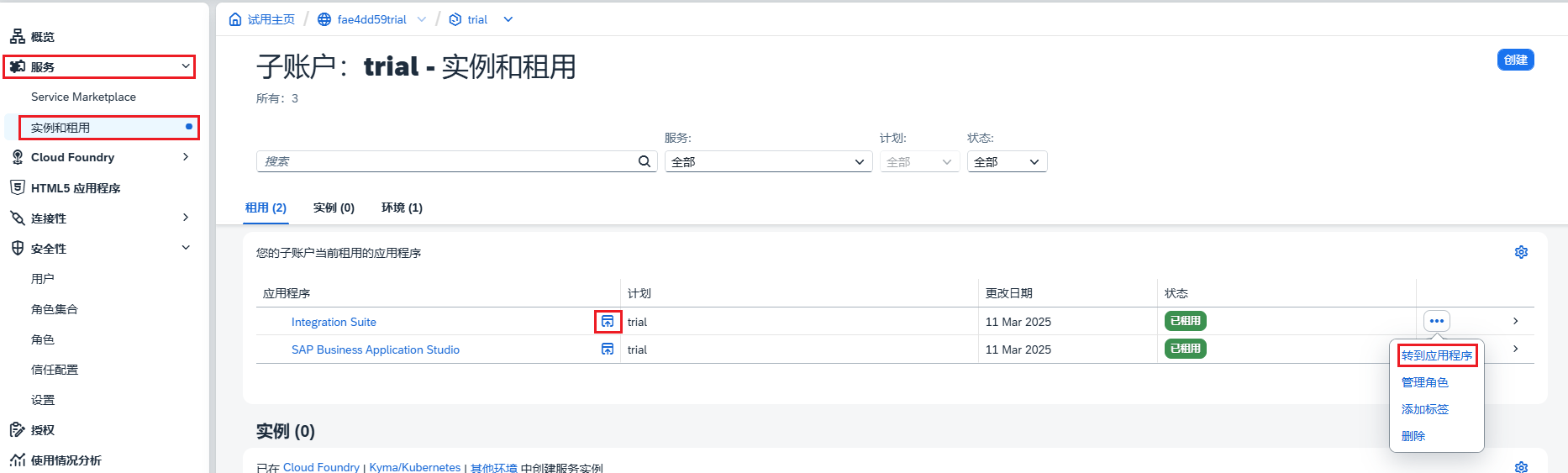1568x473 pixels.
Task: Open the three-dot actions for Integration Suite
Action: point(1437,321)
